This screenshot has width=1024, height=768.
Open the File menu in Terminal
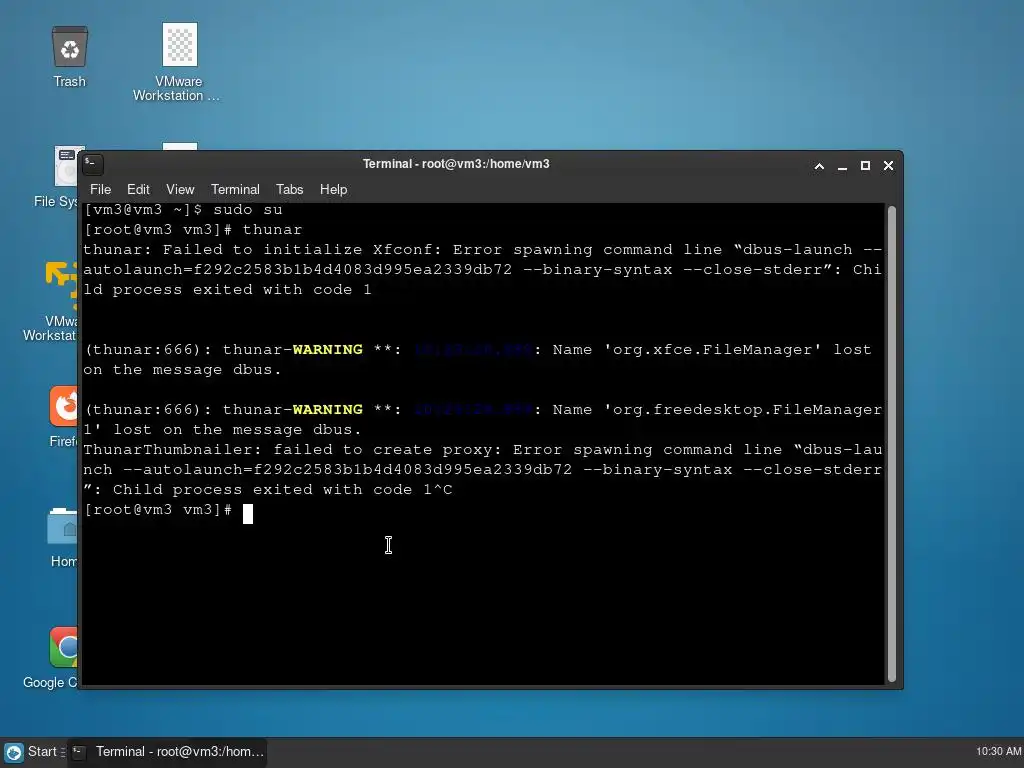[x=100, y=189]
